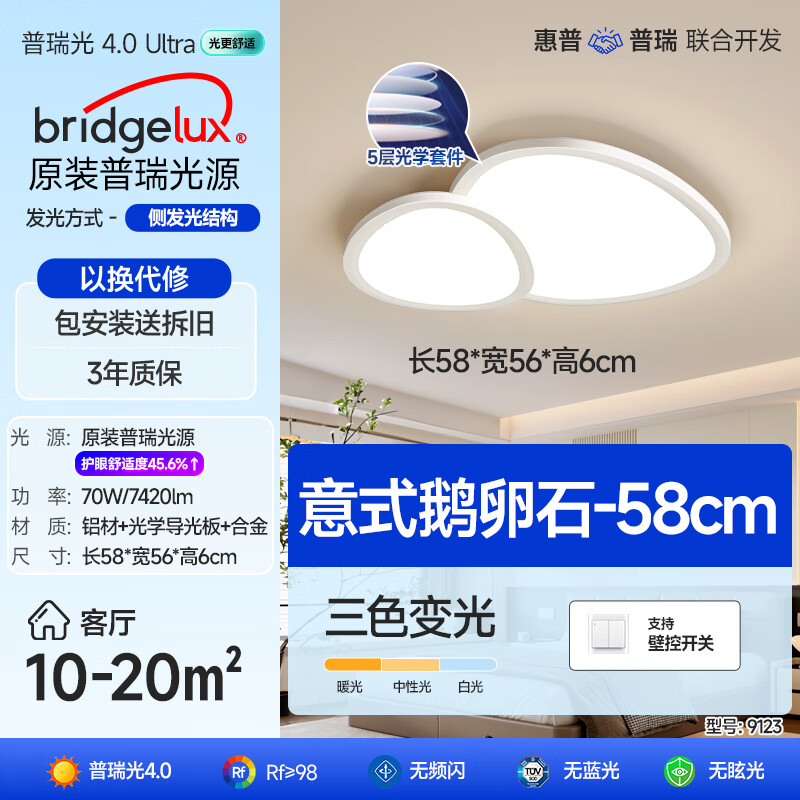Click the colorful Rf ring icon
Screen dimensions: 800x800
point(239,771)
